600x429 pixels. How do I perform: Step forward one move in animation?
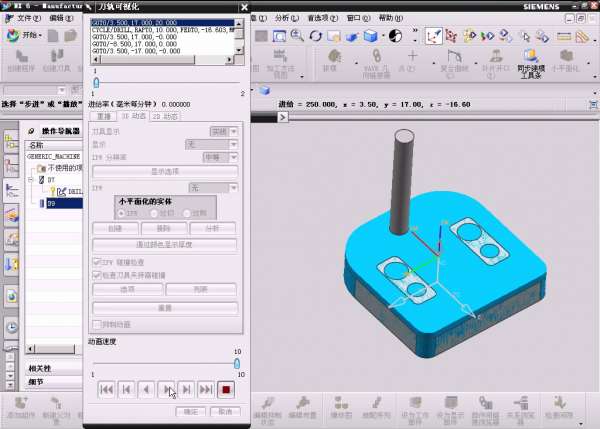coord(186,390)
